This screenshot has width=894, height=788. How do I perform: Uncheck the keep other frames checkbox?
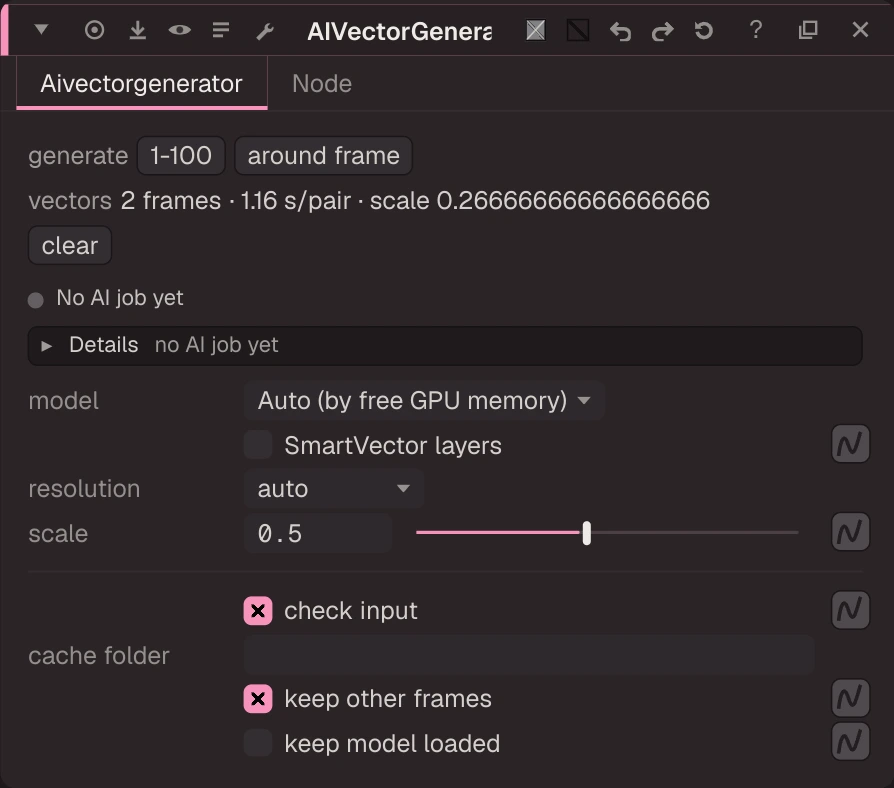(x=258, y=698)
